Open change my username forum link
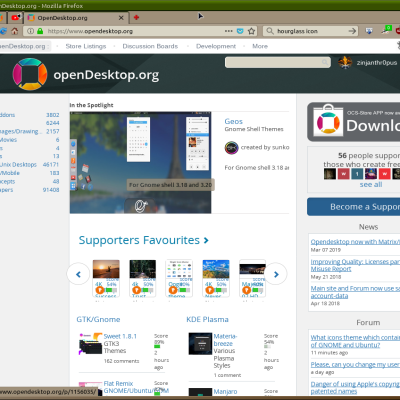Viewport: 400px width, 400px height. (355, 365)
